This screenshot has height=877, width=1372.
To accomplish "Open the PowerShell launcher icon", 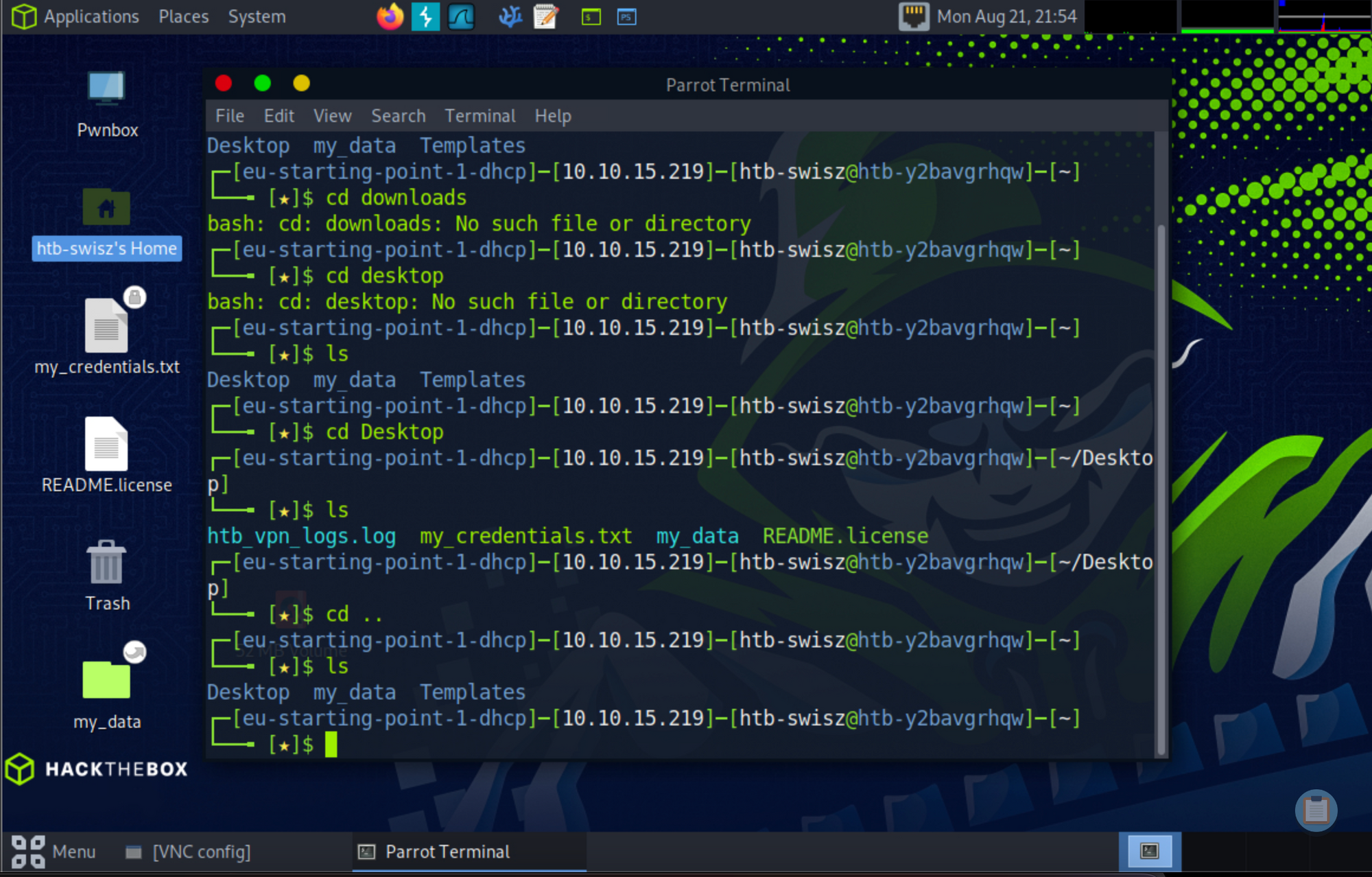I will [x=626, y=16].
